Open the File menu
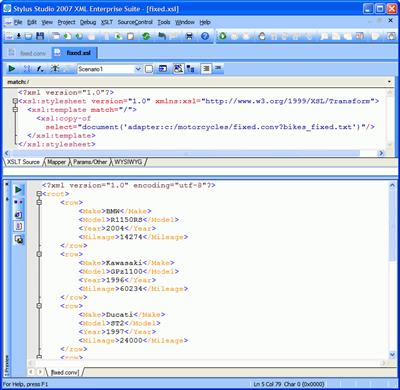 (x=18, y=22)
